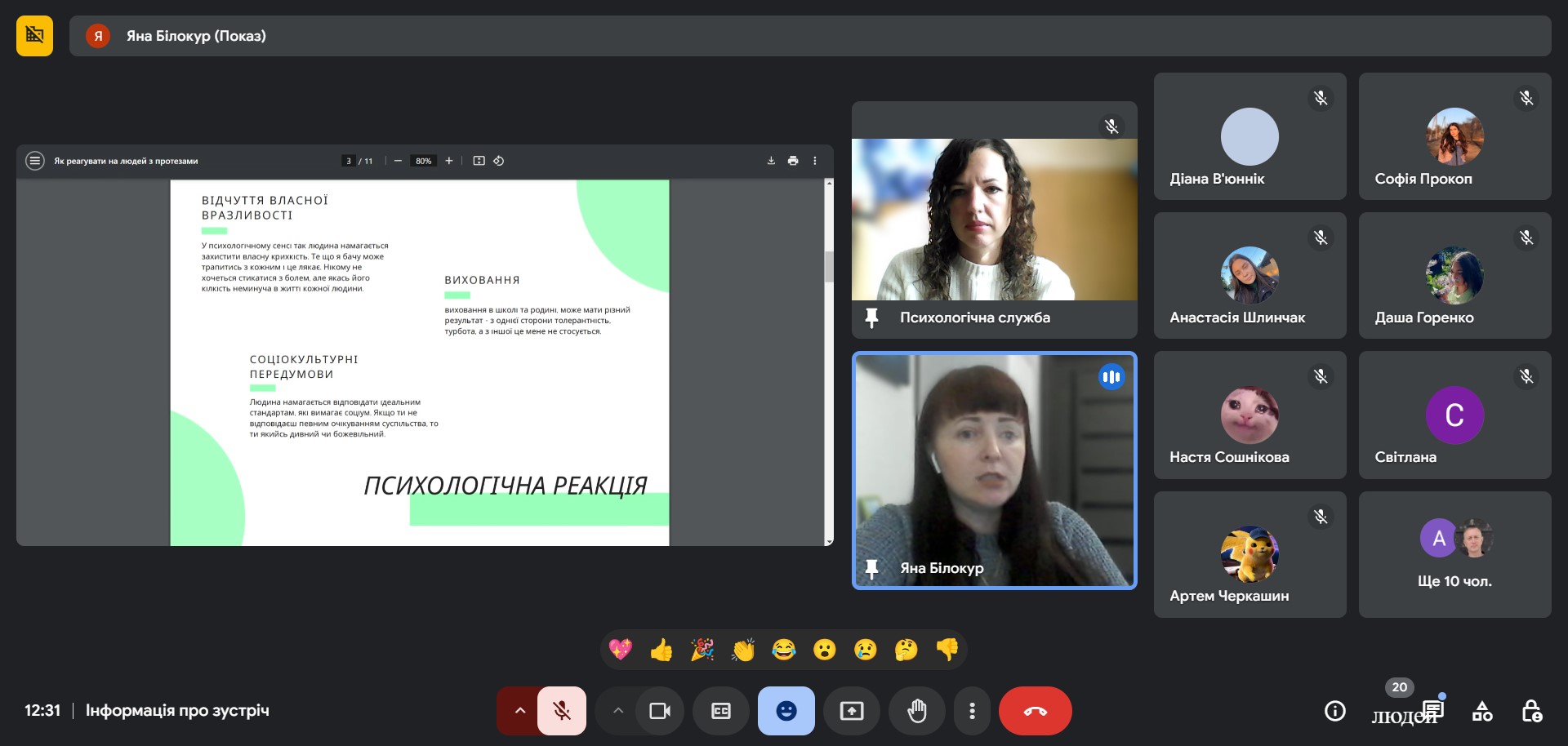This screenshot has width=1568, height=746.
Task: Click the PDF page number field
Action: (x=349, y=161)
